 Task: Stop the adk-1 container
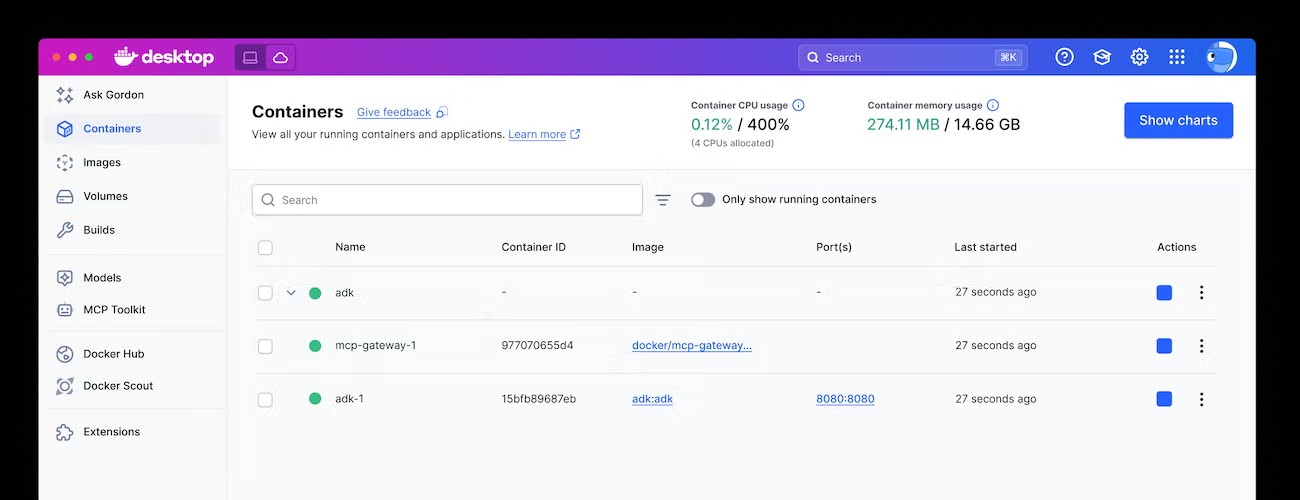[x=1164, y=399]
